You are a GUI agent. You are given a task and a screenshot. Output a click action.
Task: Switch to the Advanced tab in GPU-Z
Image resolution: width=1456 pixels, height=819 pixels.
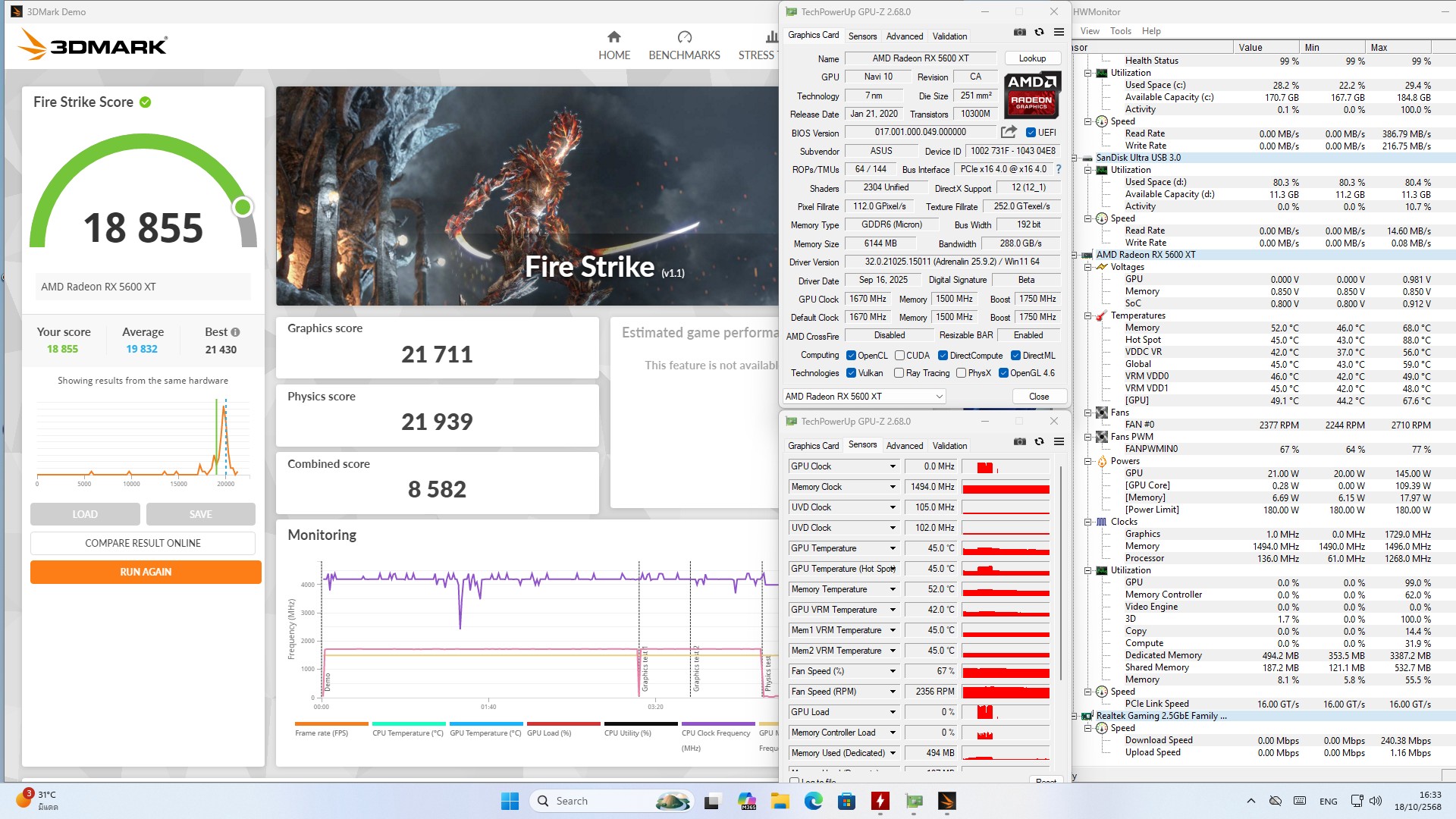[x=904, y=36]
